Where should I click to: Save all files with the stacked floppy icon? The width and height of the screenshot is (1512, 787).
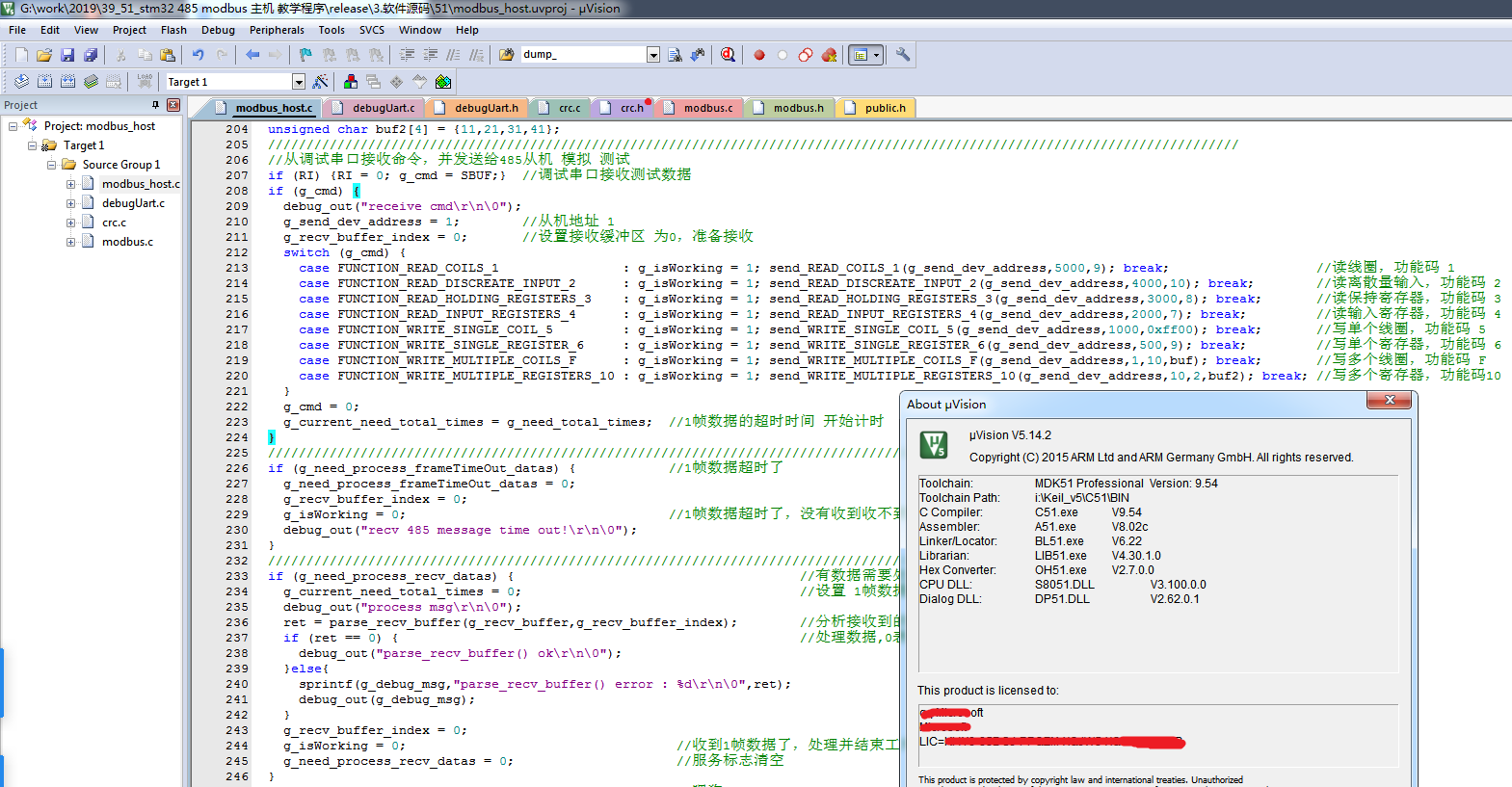coord(91,55)
